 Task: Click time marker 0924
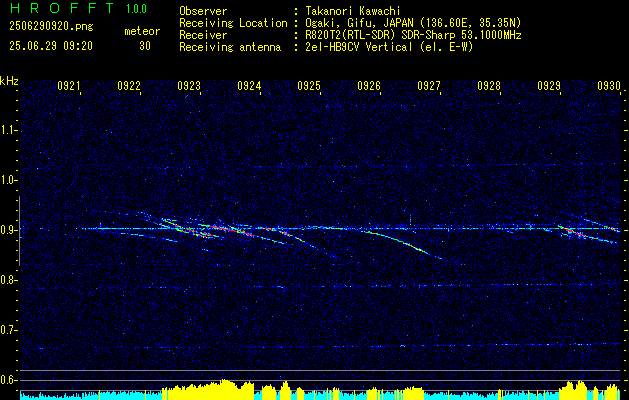tap(249, 86)
